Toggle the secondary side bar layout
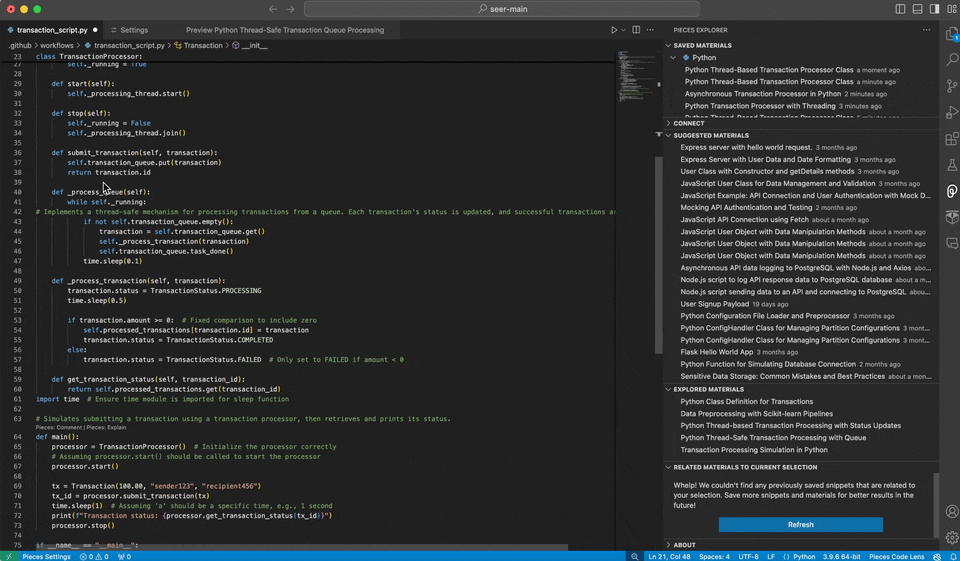This screenshot has height=561, width=960. point(932,9)
